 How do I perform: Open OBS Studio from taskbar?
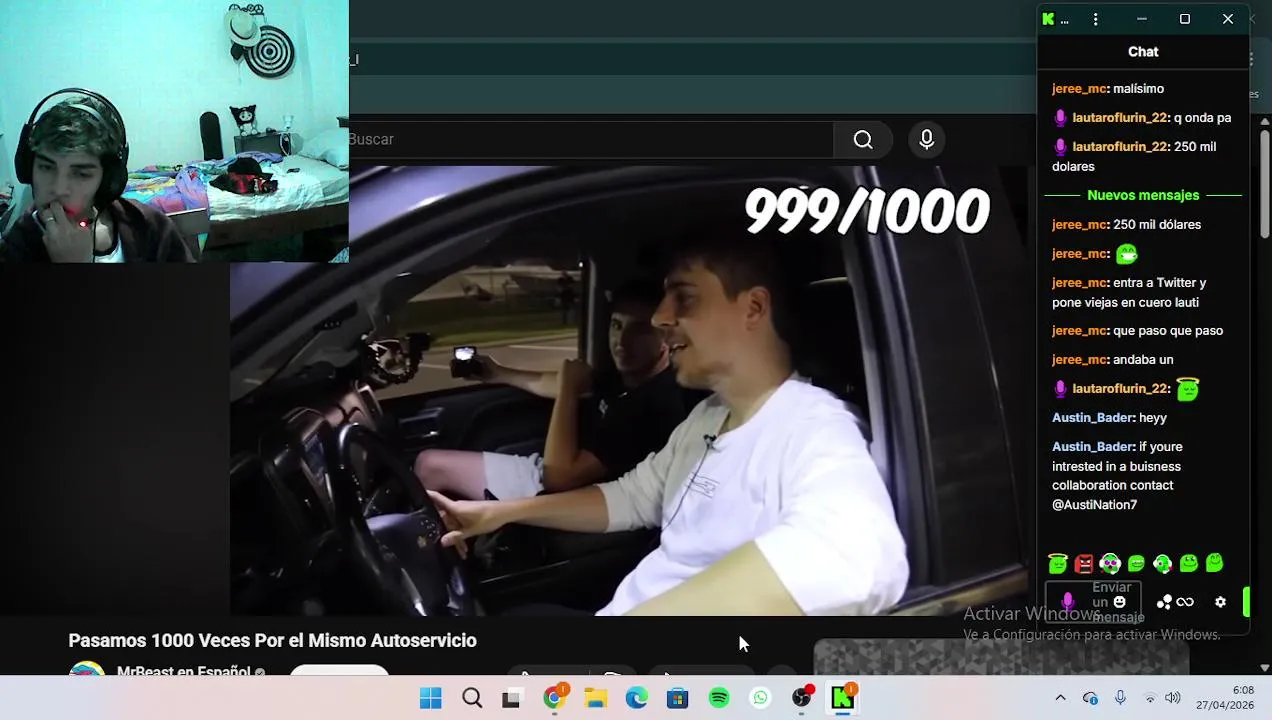[802, 698]
